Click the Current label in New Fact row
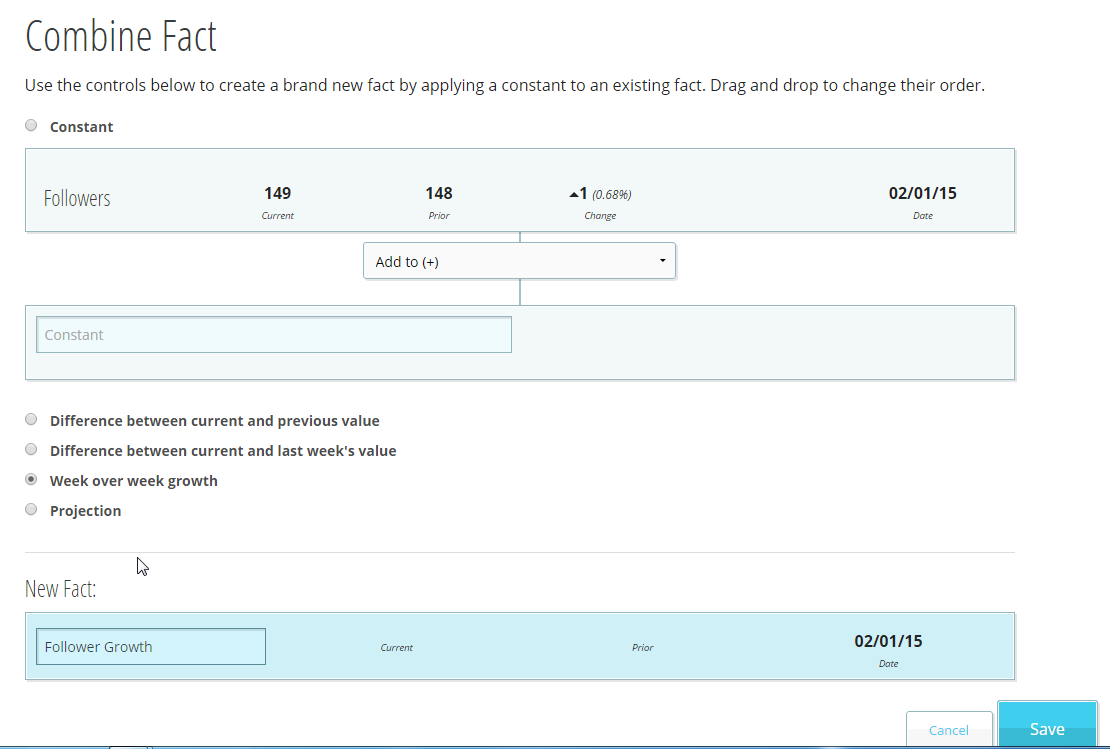 click(x=396, y=648)
